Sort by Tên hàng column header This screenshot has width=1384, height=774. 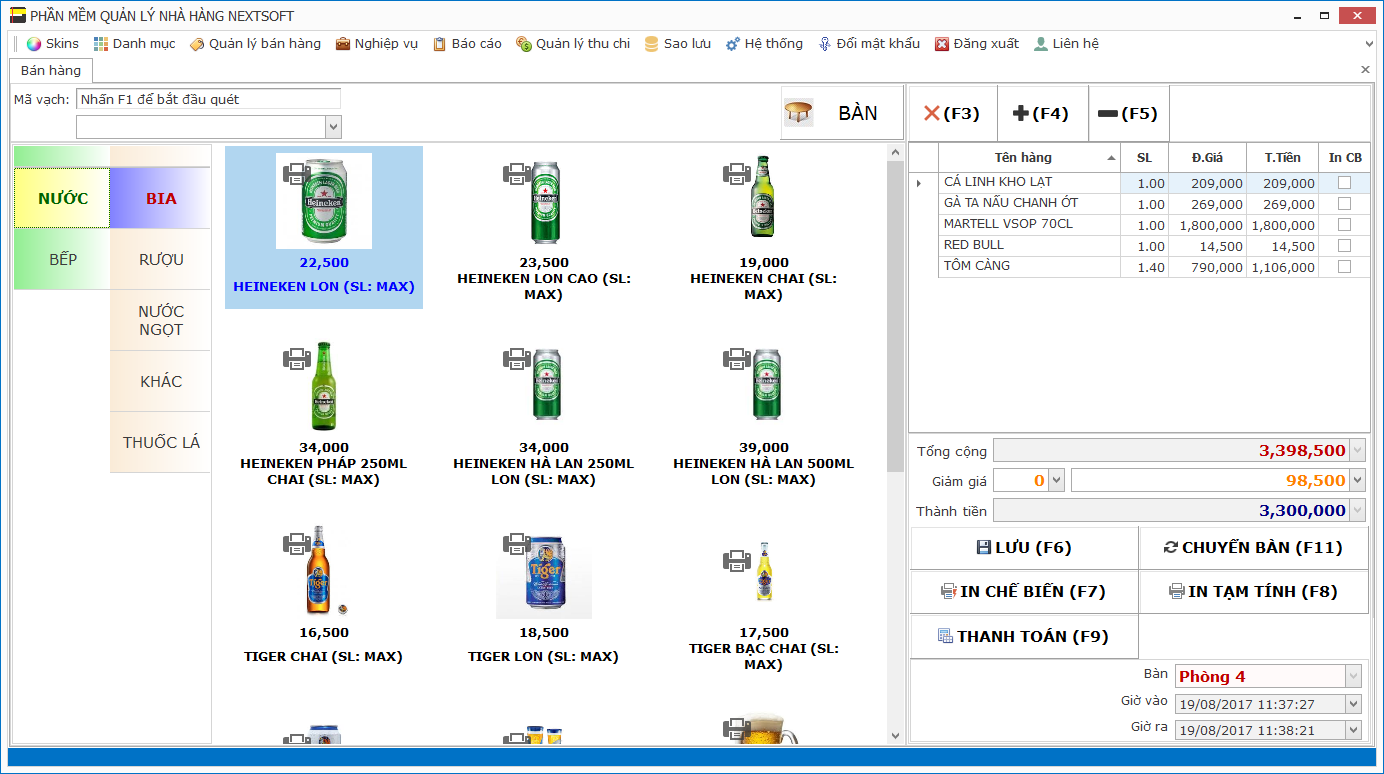[1029, 158]
